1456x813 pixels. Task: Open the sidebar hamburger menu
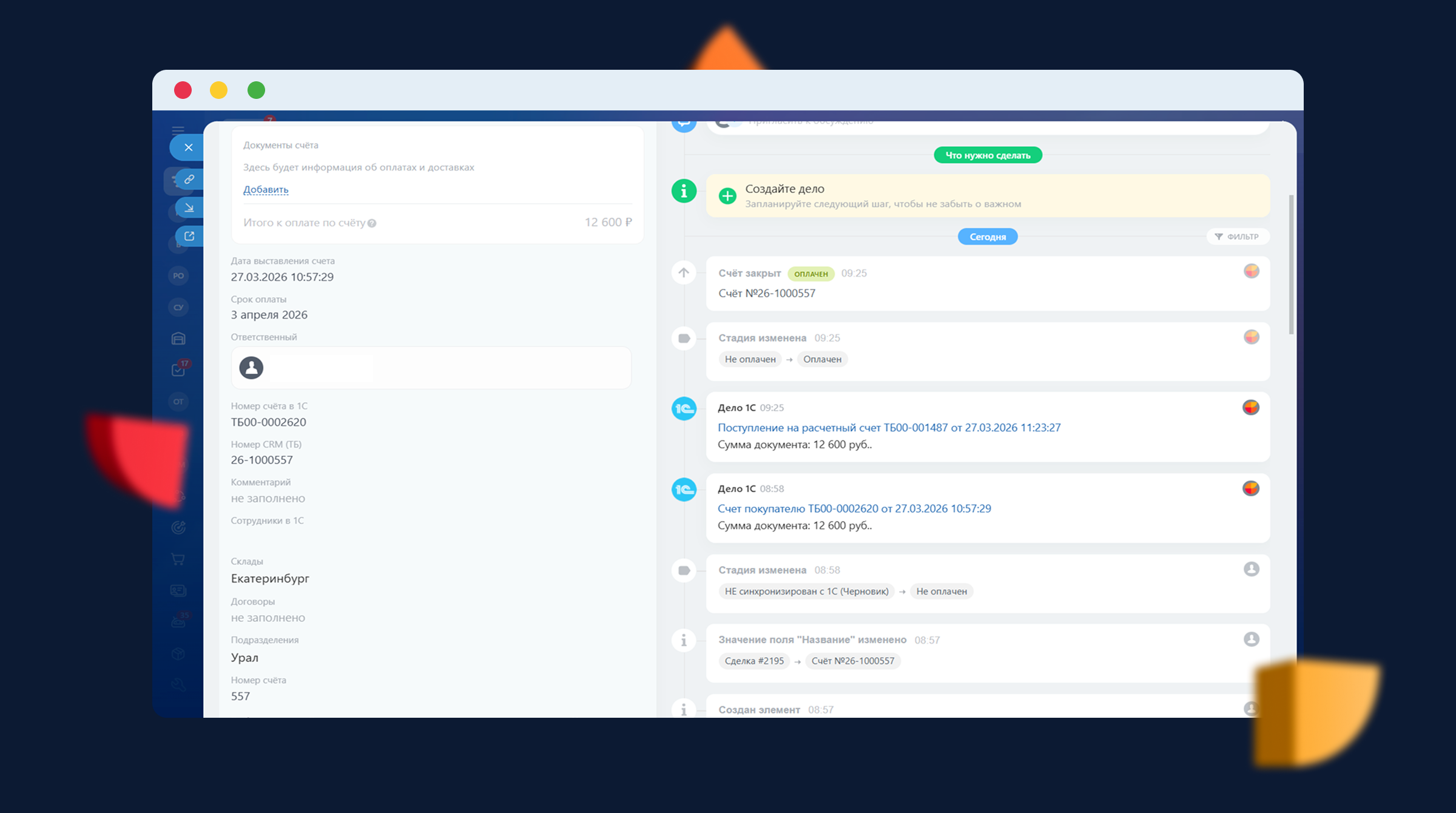coord(178,130)
